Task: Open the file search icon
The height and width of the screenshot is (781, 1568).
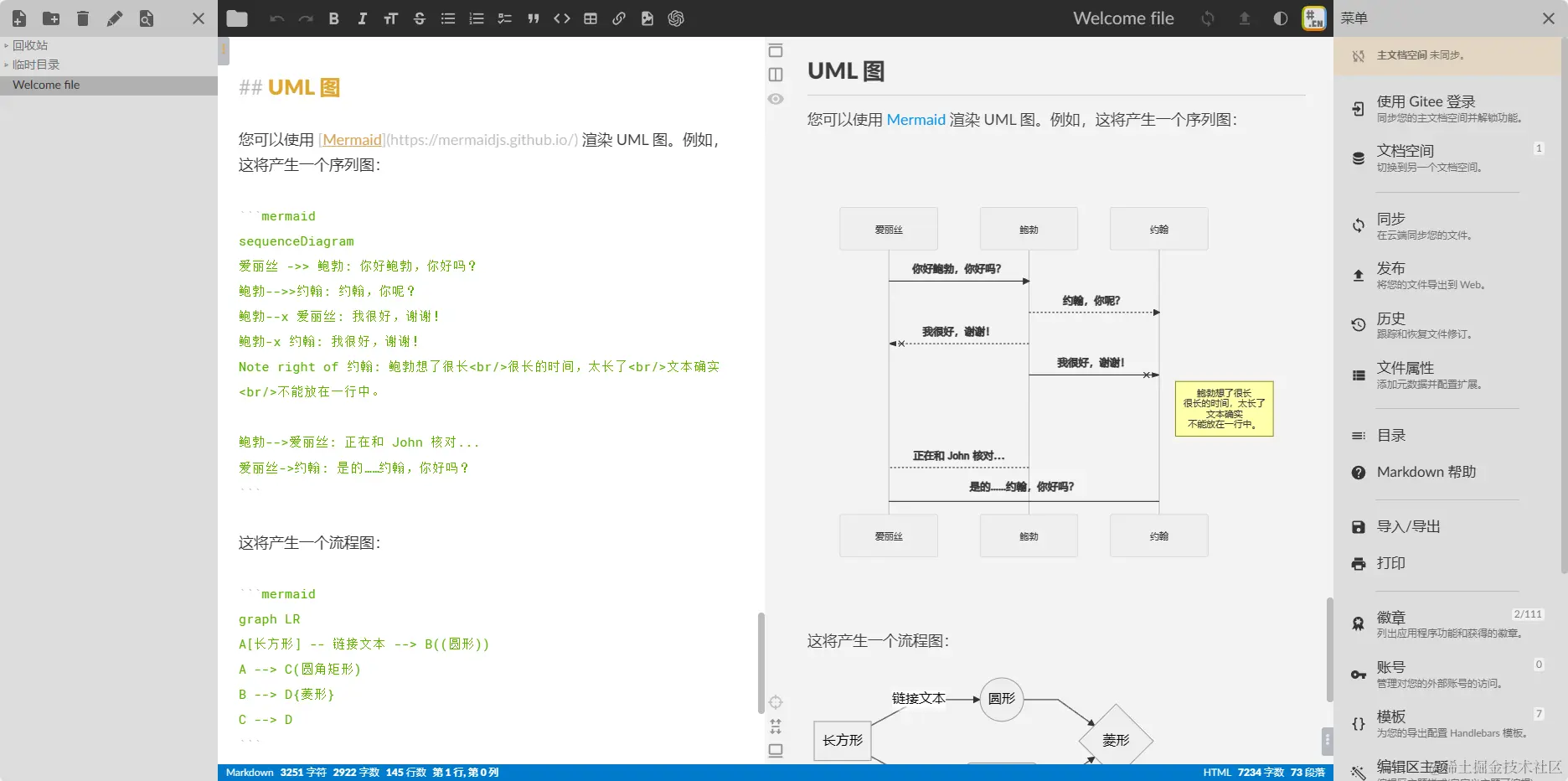Action: pos(147,18)
